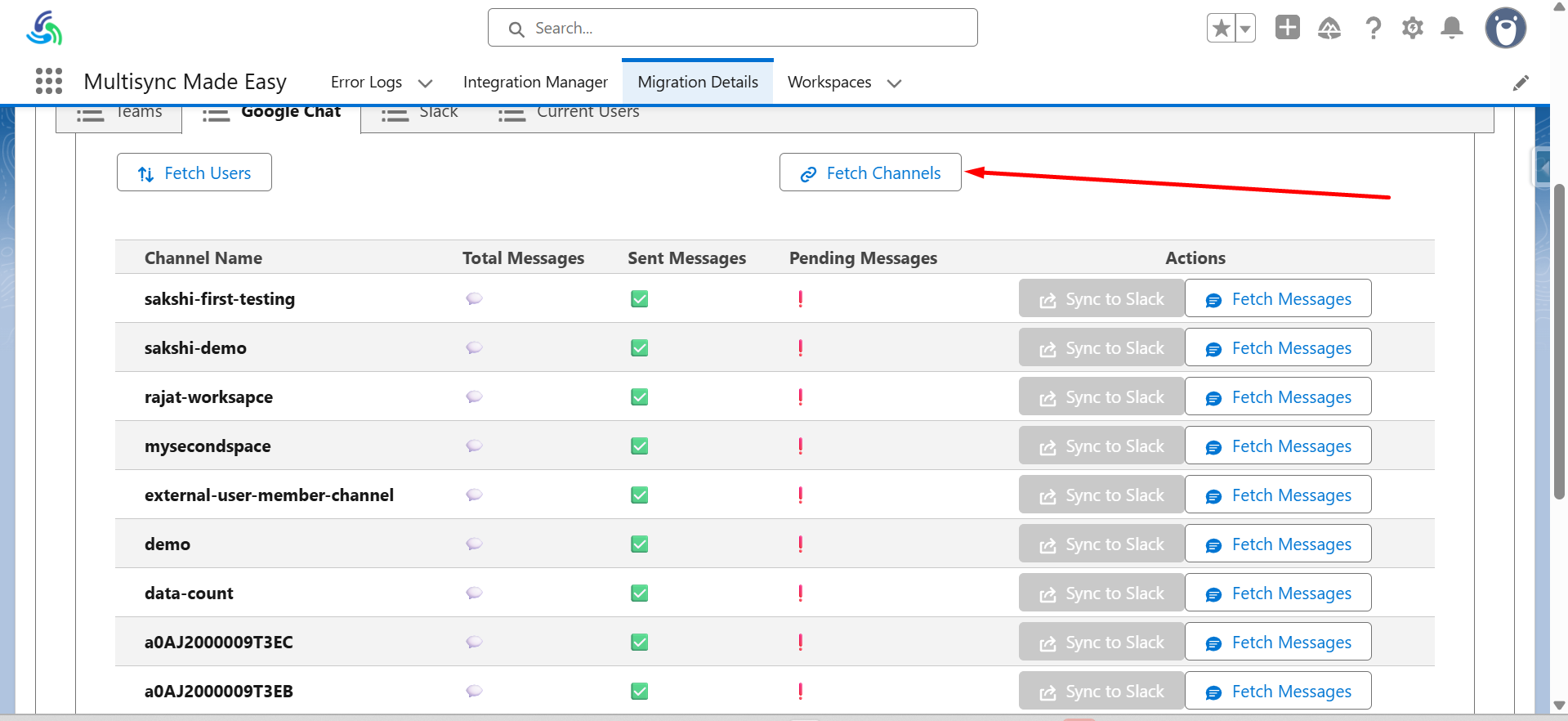
Task: Open the side utility panel handle
Action: 1541,168
